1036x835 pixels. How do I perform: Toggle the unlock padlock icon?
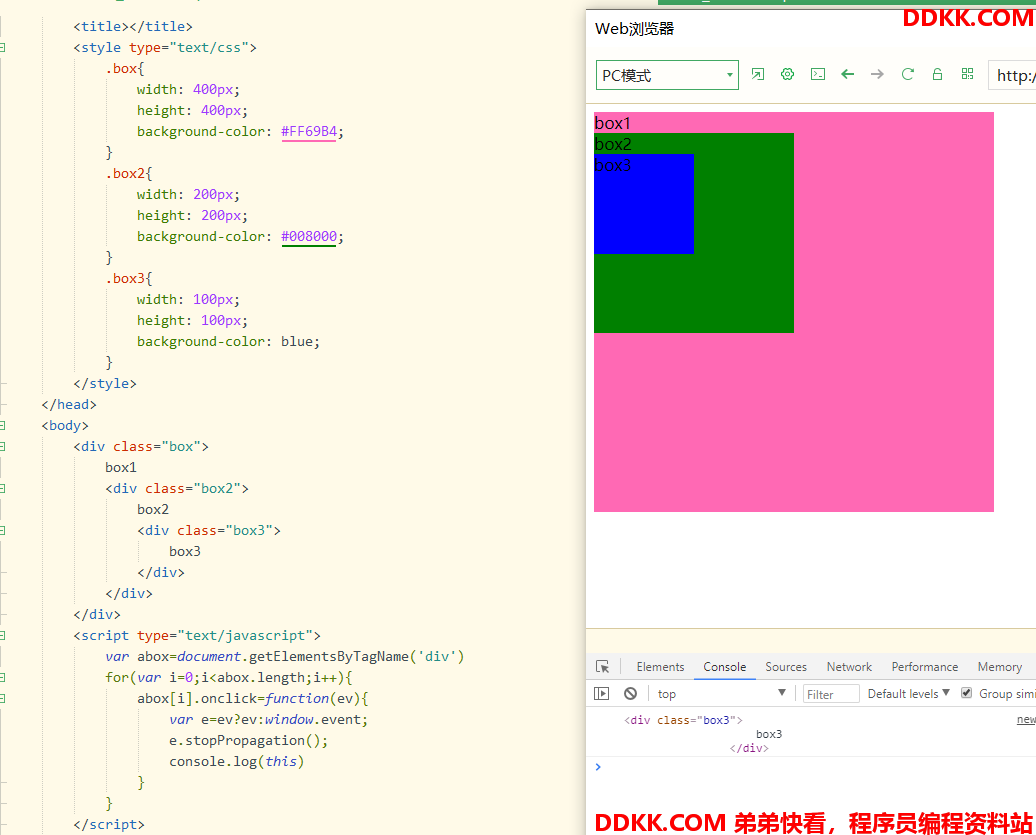point(937,74)
